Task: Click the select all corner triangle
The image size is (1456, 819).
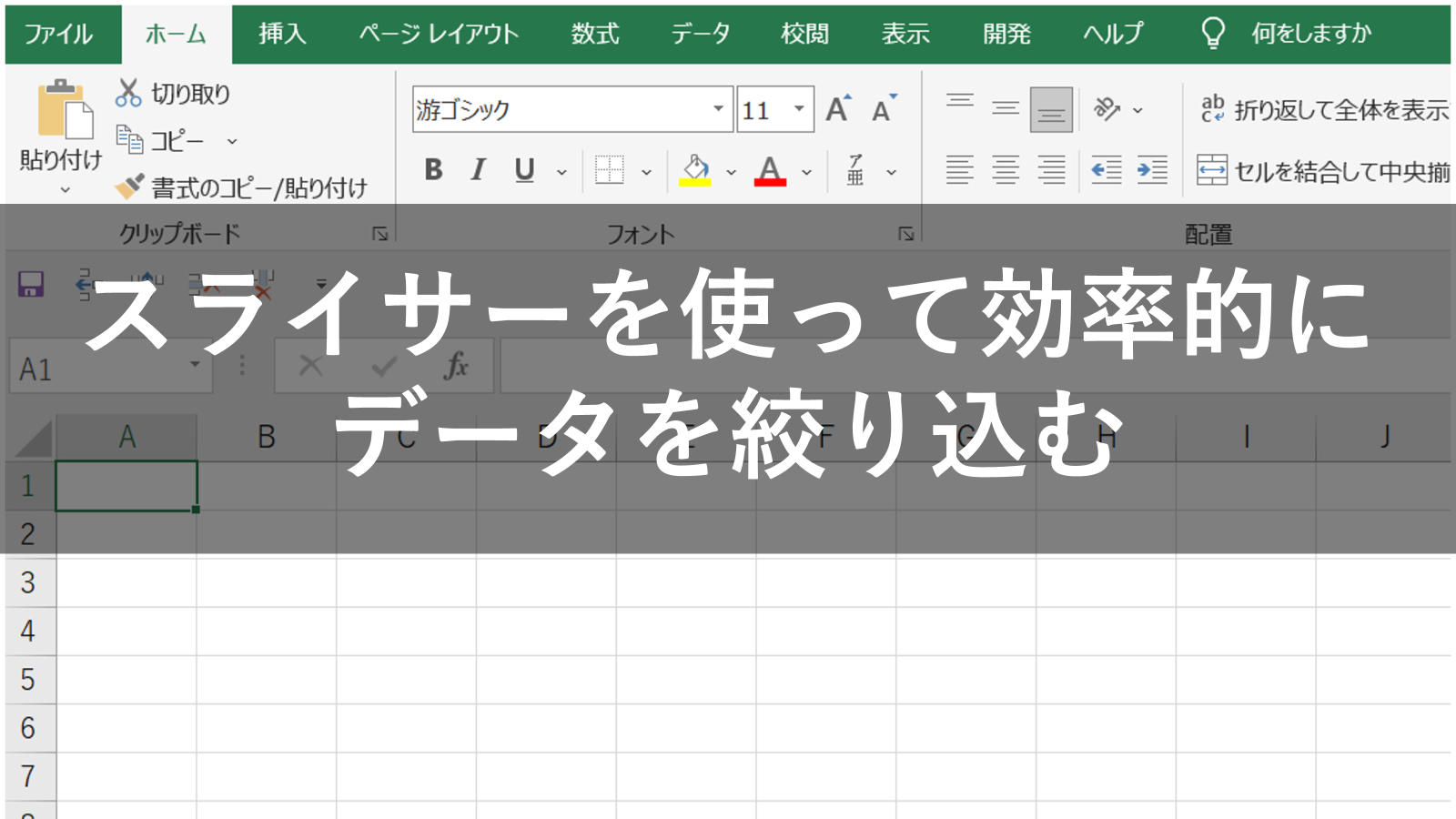Action: [34, 438]
